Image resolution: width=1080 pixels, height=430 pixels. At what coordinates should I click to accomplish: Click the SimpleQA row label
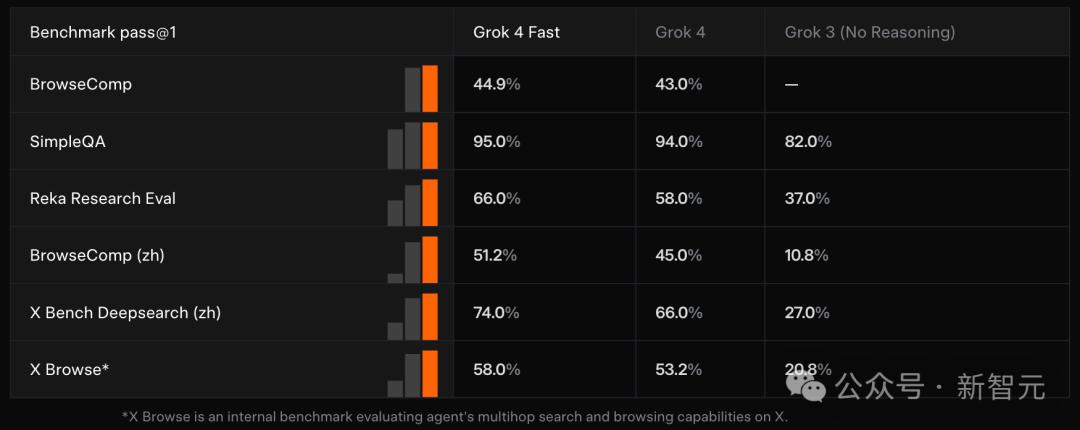point(68,141)
